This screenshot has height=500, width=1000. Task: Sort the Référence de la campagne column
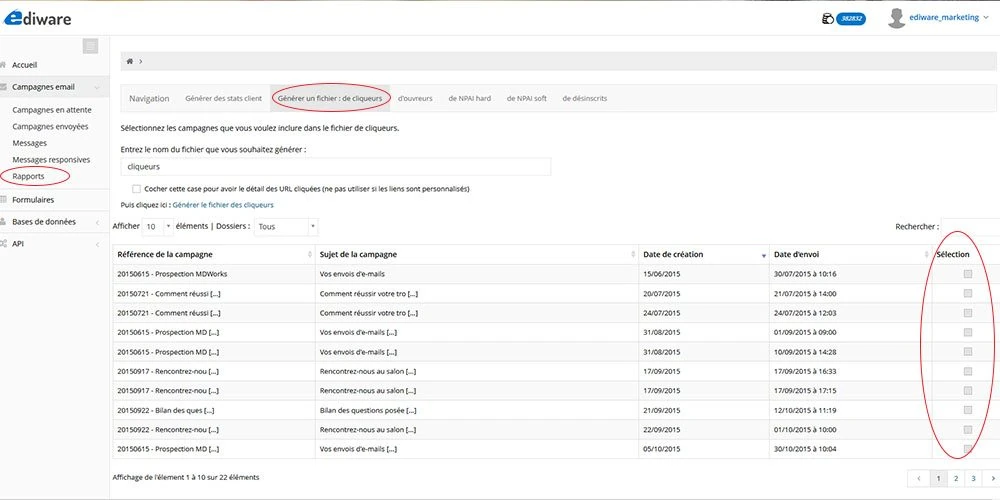tap(309, 255)
